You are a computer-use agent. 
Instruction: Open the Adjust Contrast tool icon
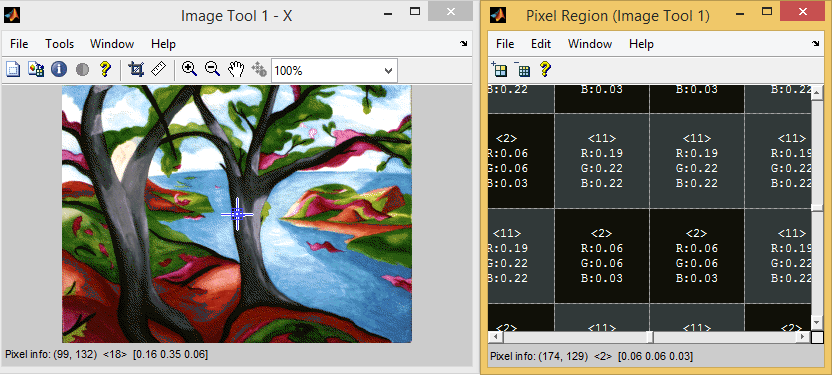(x=82, y=69)
